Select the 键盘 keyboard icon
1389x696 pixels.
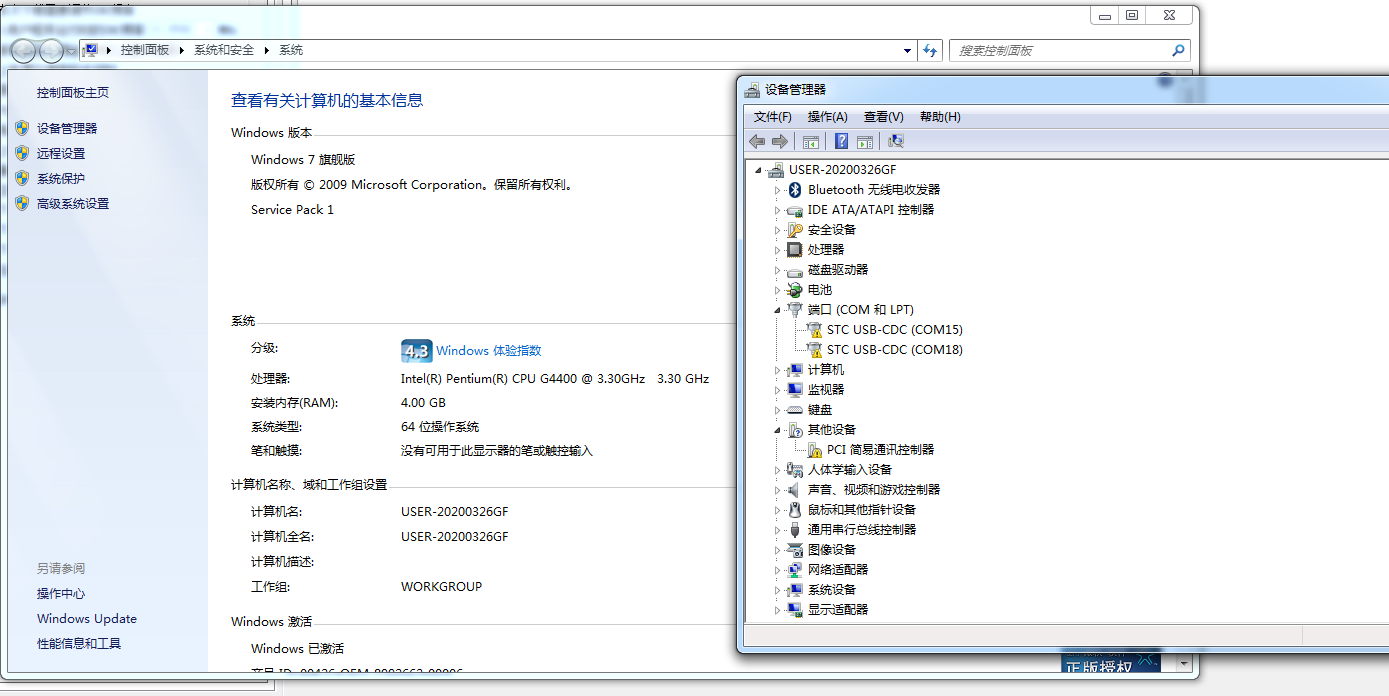tap(794, 410)
